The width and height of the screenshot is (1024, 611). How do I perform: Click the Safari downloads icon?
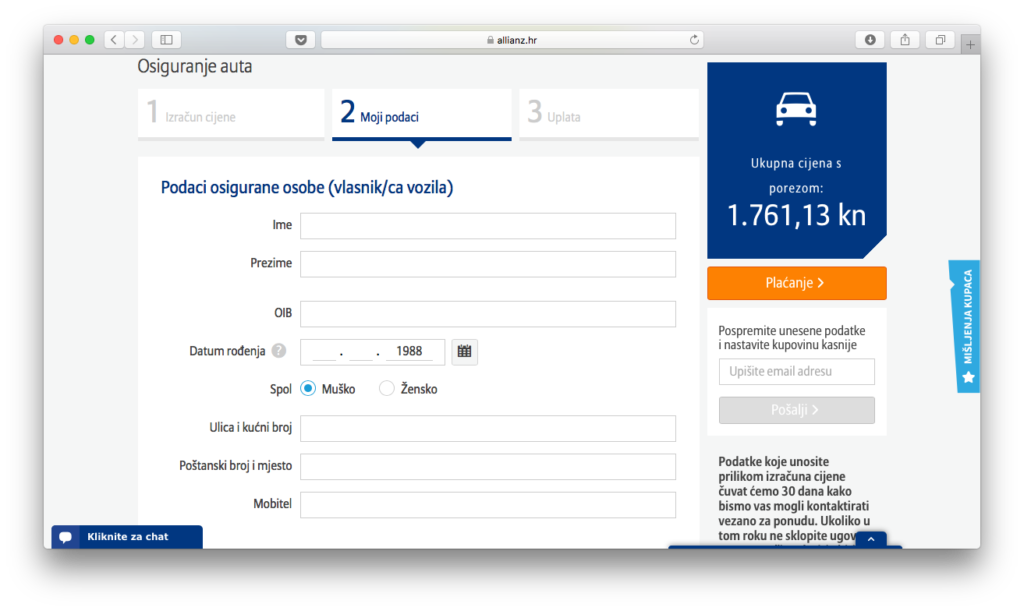click(870, 40)
